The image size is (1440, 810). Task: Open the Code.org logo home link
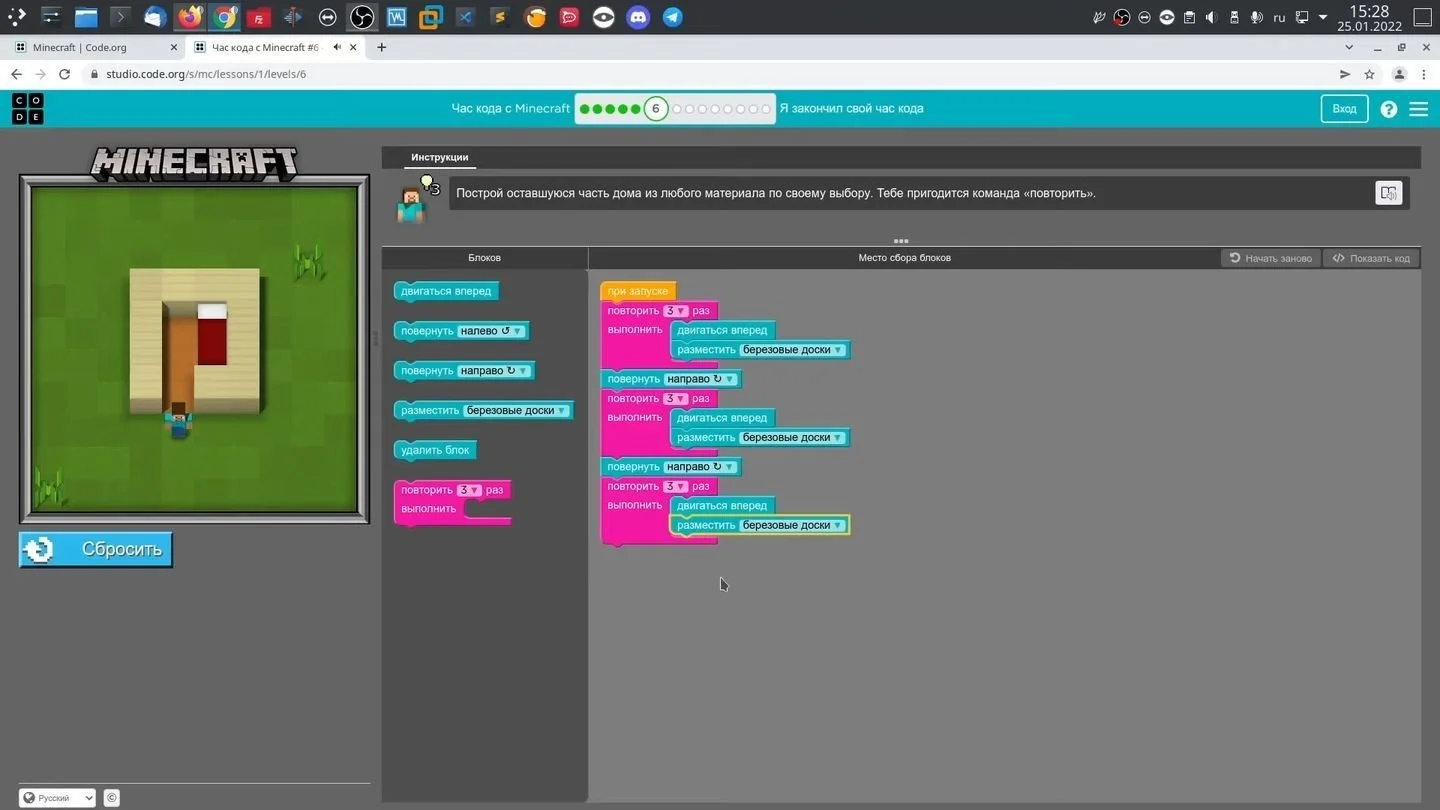pos(28,109)
